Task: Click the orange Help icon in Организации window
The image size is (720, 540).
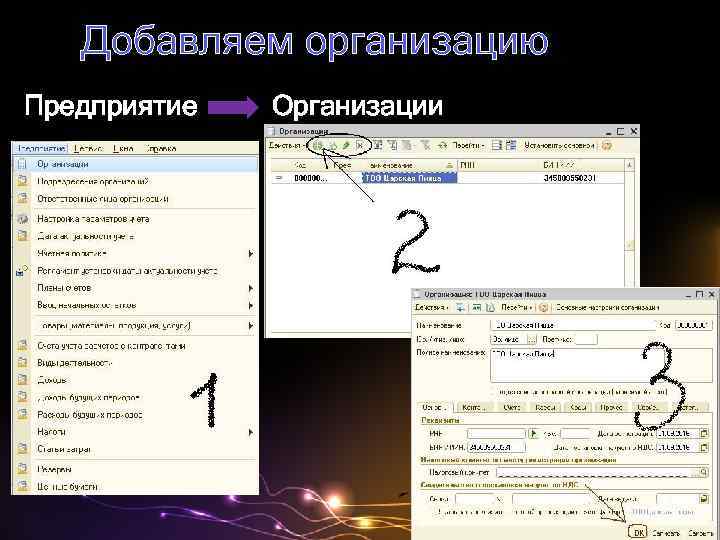Action: [x=607, y=146]
